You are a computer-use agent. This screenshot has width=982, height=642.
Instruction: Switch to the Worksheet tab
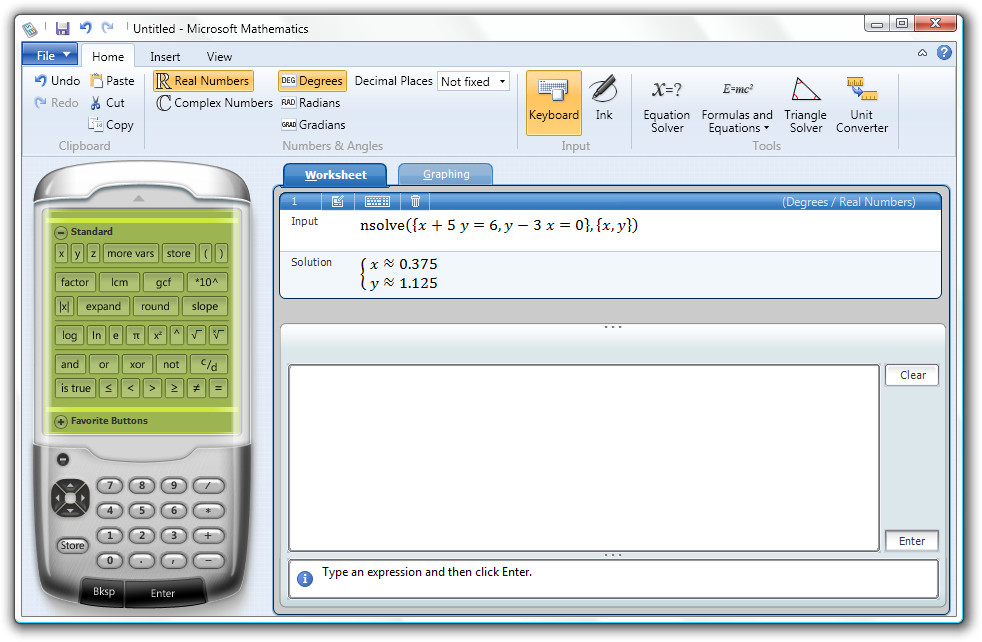click(x=336, y=175)
